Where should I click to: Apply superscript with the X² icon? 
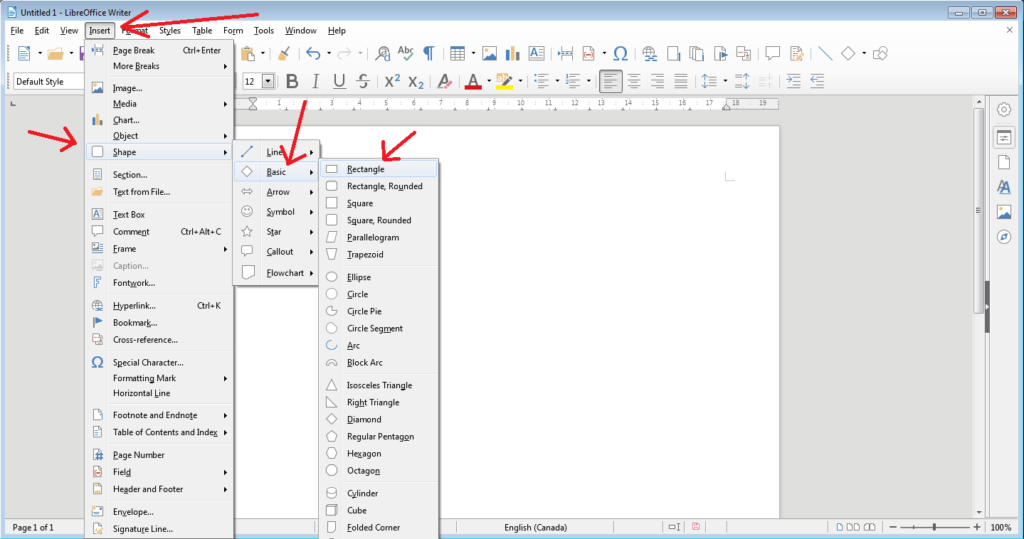392,81
